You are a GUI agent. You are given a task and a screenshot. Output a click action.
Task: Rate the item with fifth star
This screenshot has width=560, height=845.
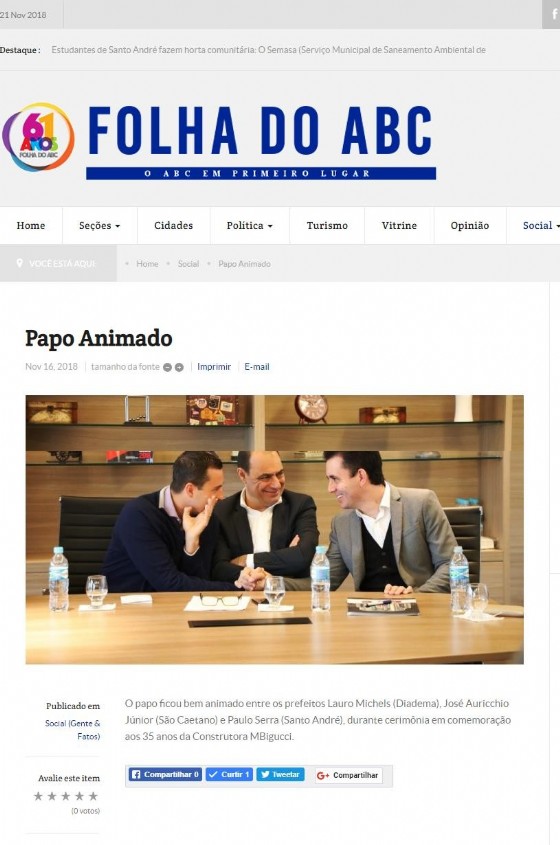tap(93, 796)
